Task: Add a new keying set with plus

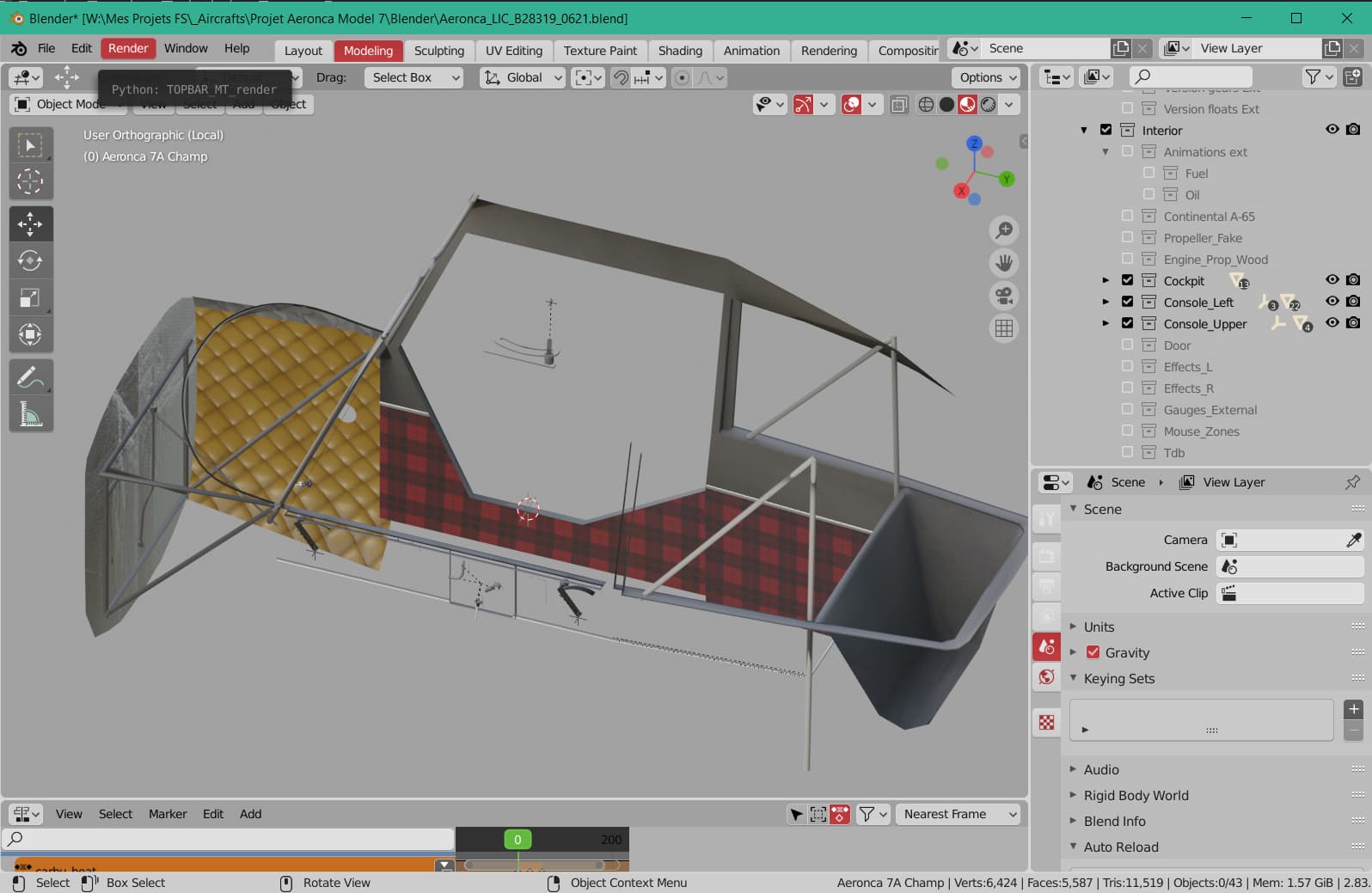Action: click(1353, 709)
